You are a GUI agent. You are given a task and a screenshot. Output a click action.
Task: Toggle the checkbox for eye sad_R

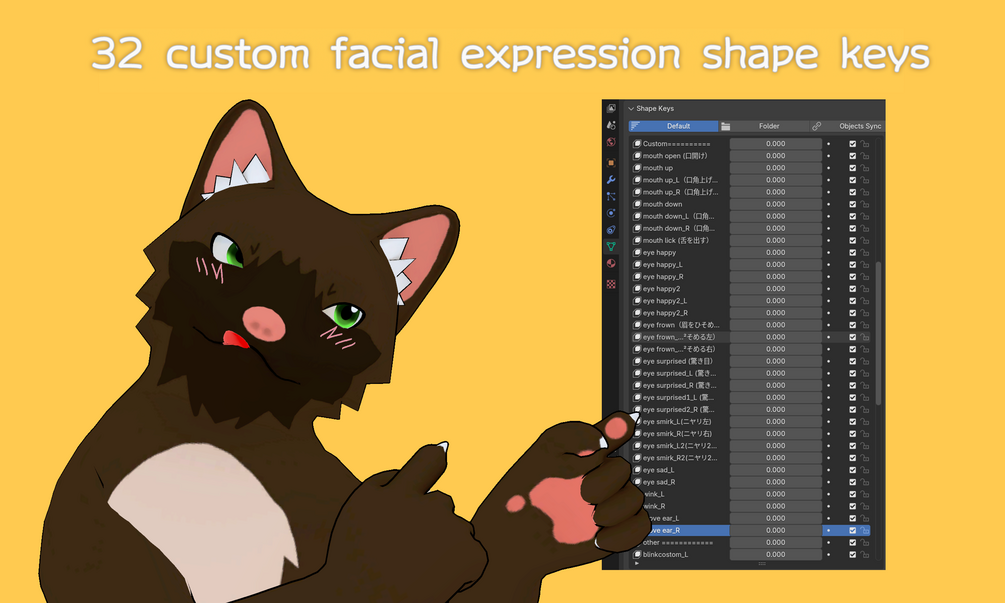[852, 482]
